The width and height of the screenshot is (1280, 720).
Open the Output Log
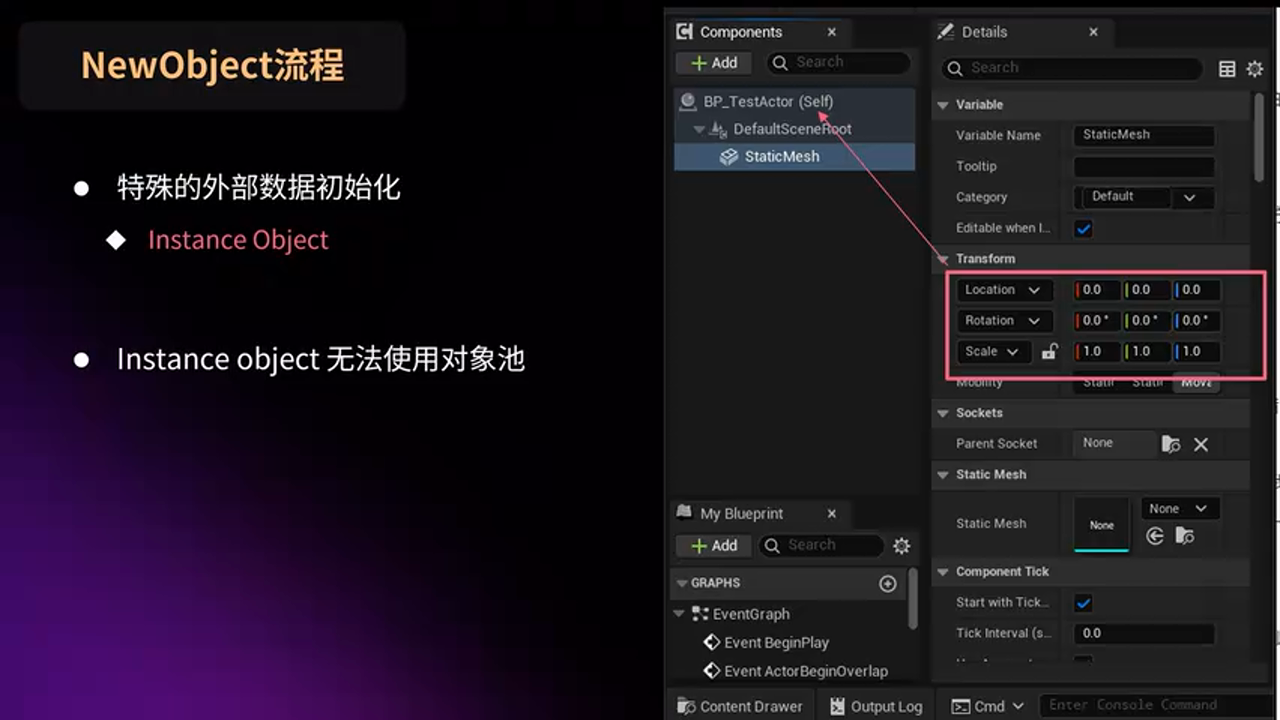pyautogui.click(x=877, y=705)
